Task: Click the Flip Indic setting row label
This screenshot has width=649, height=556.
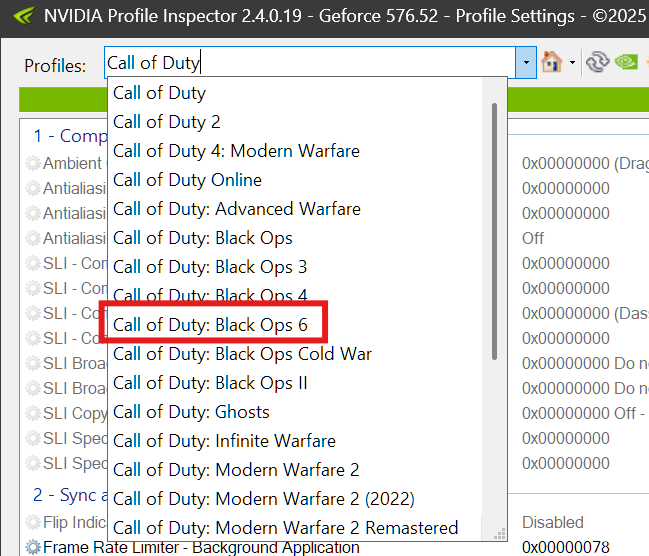Action: (75, 522)
